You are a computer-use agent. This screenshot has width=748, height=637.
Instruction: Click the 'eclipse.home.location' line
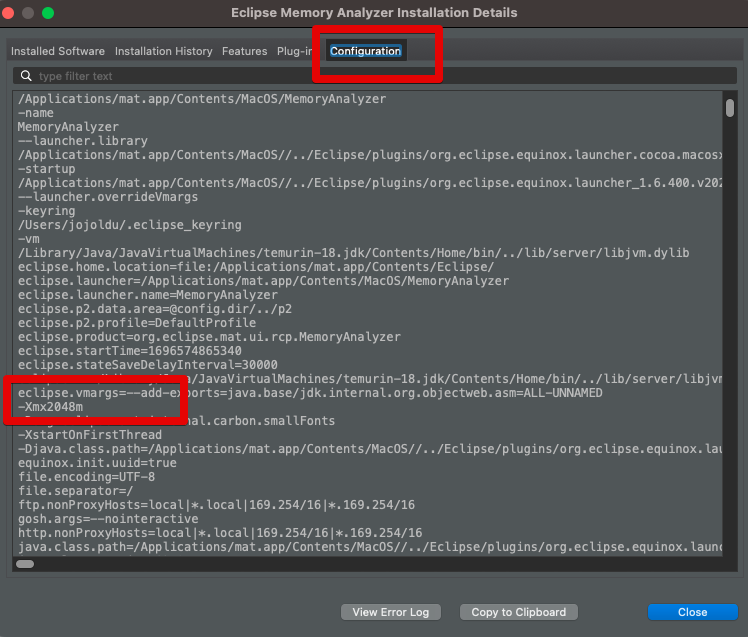(x=256, y=267)
